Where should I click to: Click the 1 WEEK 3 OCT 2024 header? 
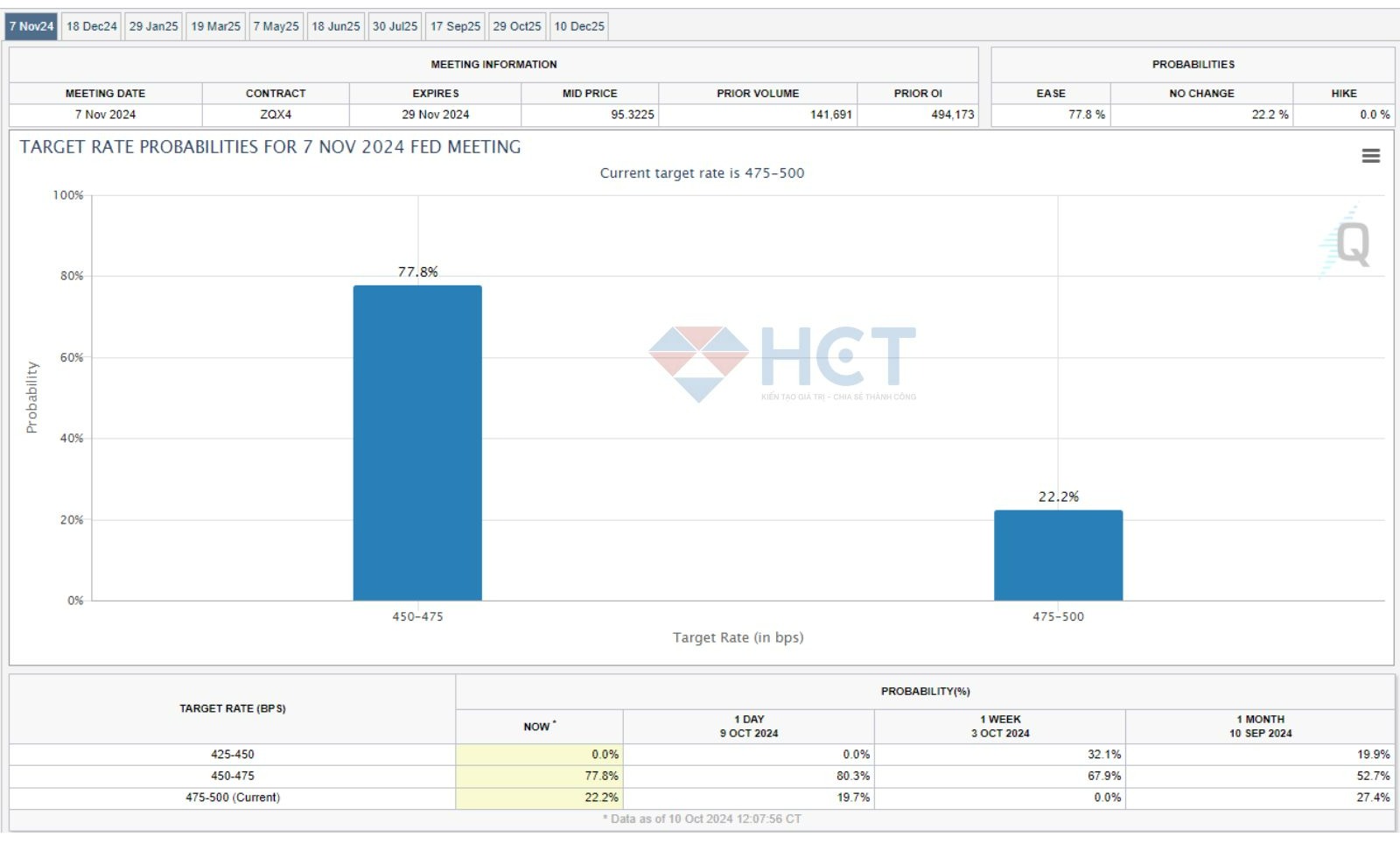(999, 727)
